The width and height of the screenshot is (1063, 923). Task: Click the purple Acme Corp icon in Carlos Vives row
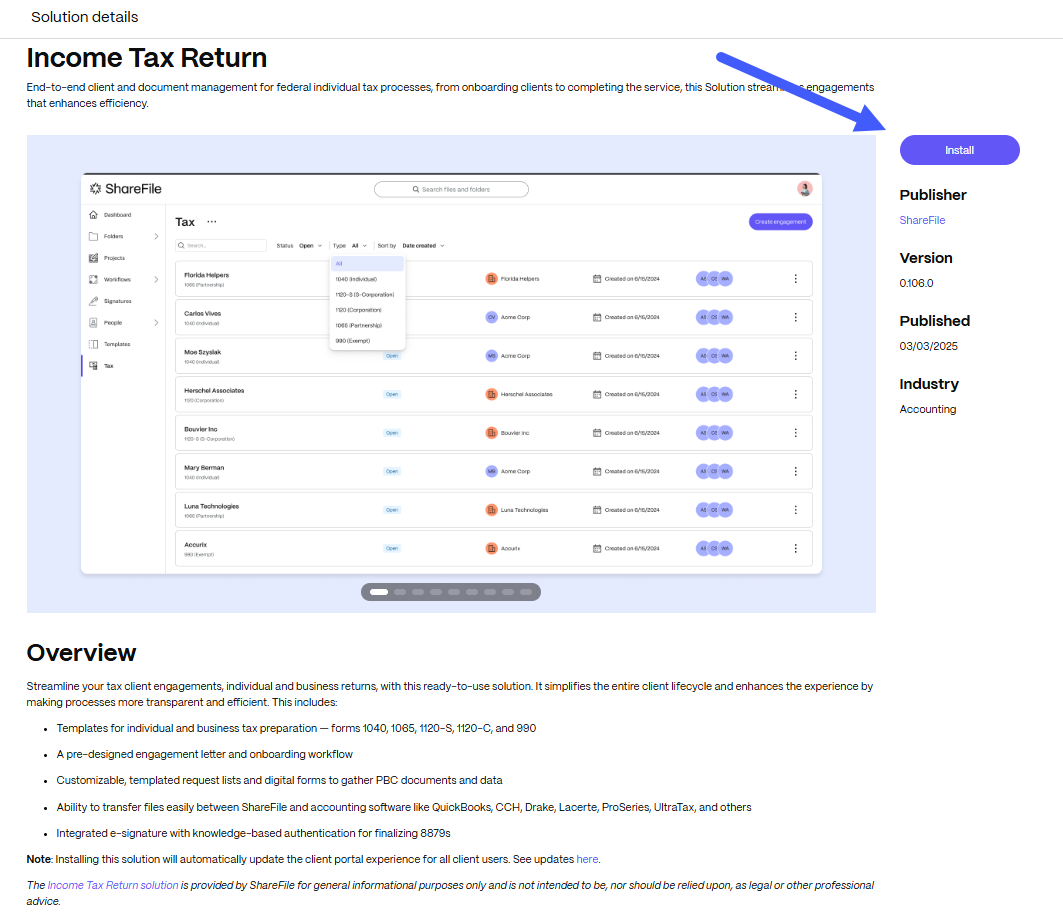click(492, 317)
